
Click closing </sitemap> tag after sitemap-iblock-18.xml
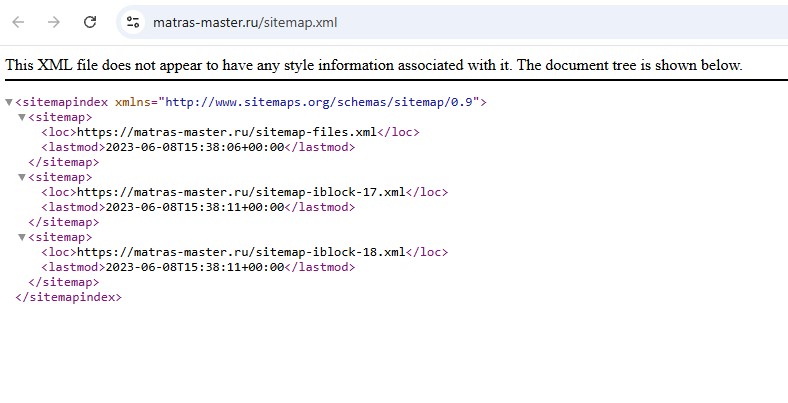point(64,282)
